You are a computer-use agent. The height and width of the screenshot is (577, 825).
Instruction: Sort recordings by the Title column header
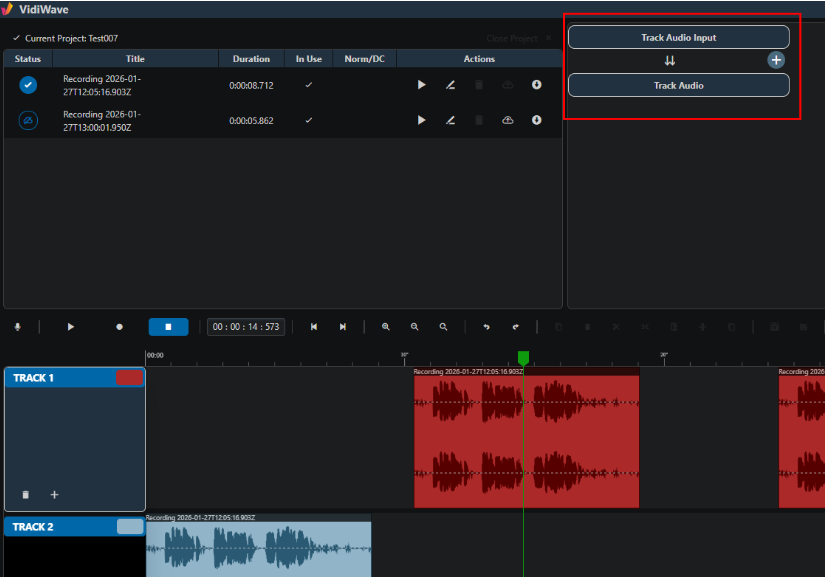(135, 59)
